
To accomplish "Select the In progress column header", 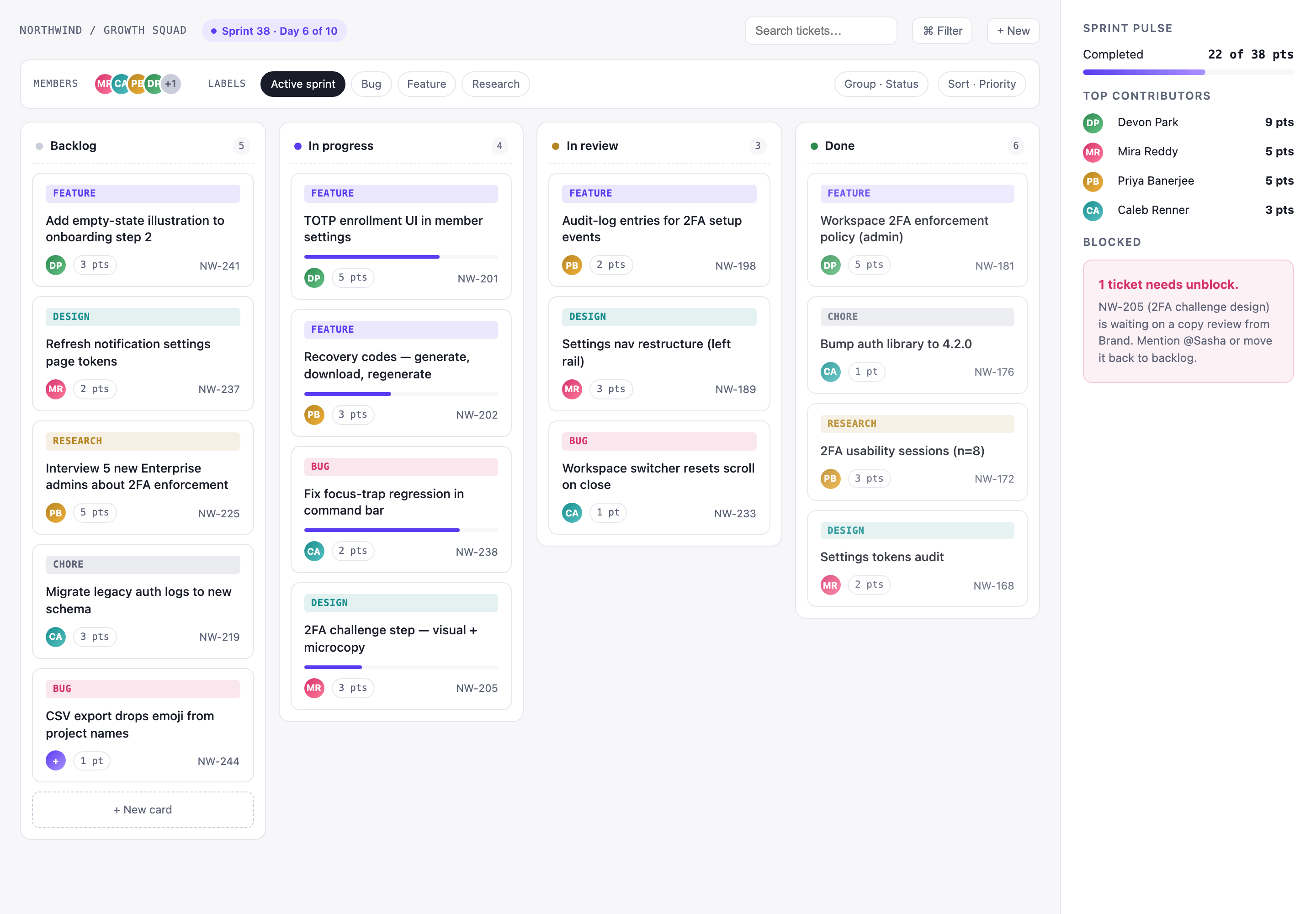I will pyautogui.click(x=401, y=146).
